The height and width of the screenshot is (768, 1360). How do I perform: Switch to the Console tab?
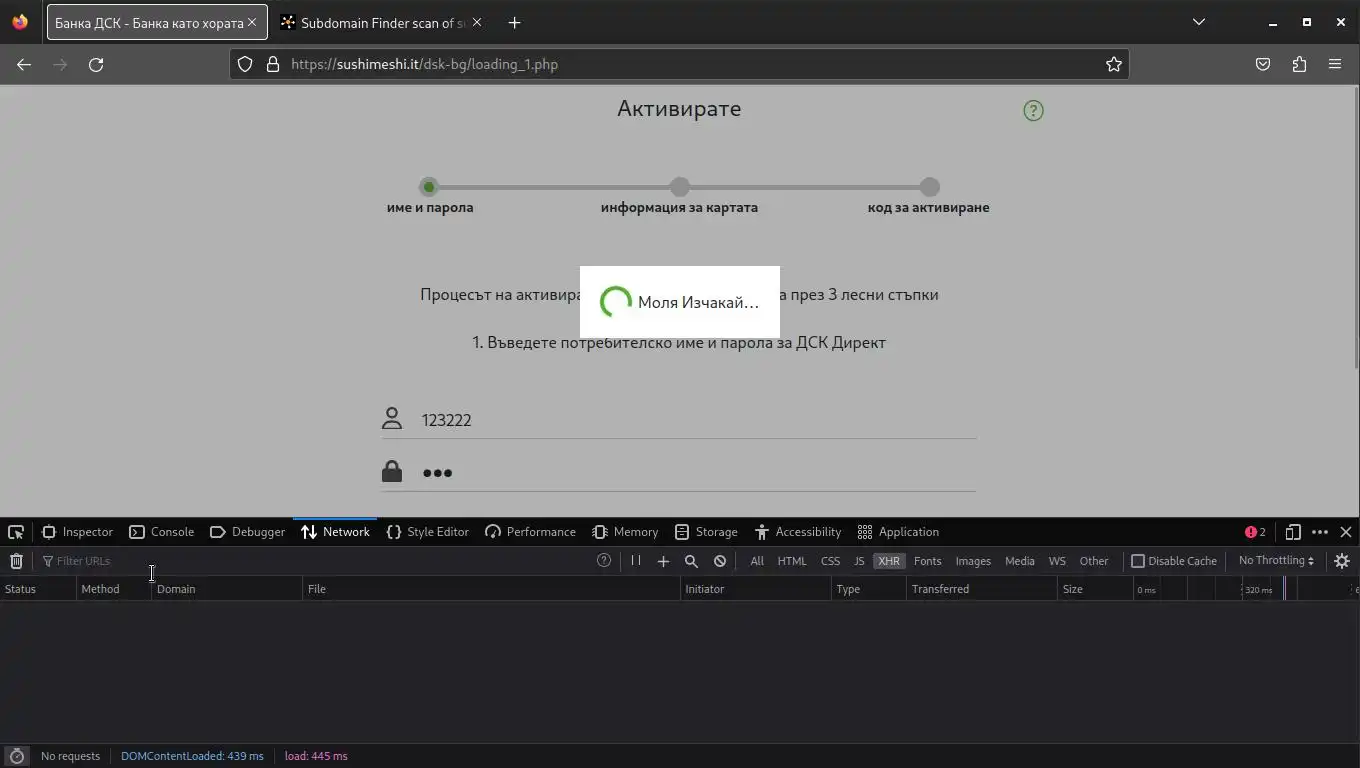tap(161, 532)
